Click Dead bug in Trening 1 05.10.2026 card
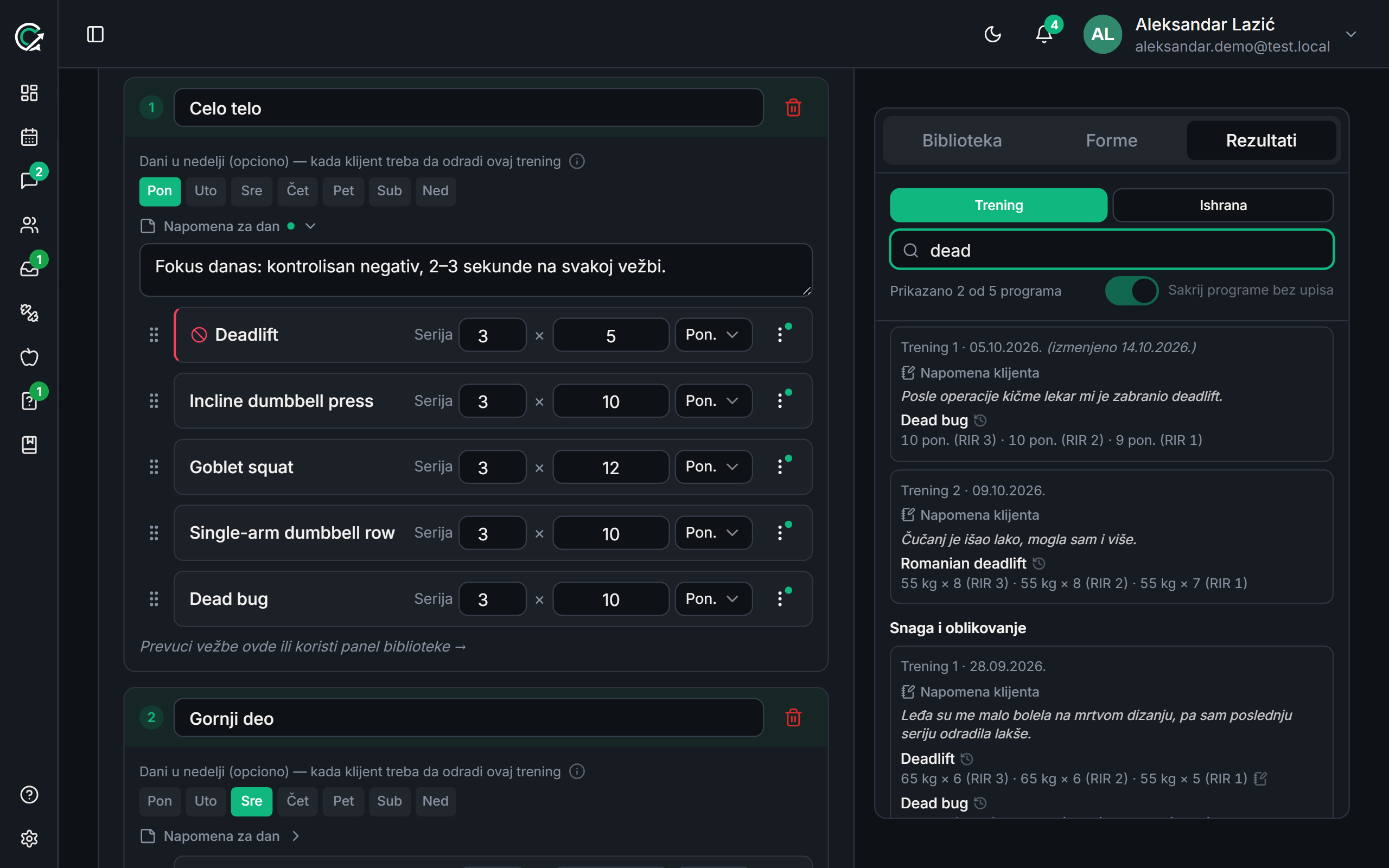This screenshot has width=1389, height=868. click(934, 420)
